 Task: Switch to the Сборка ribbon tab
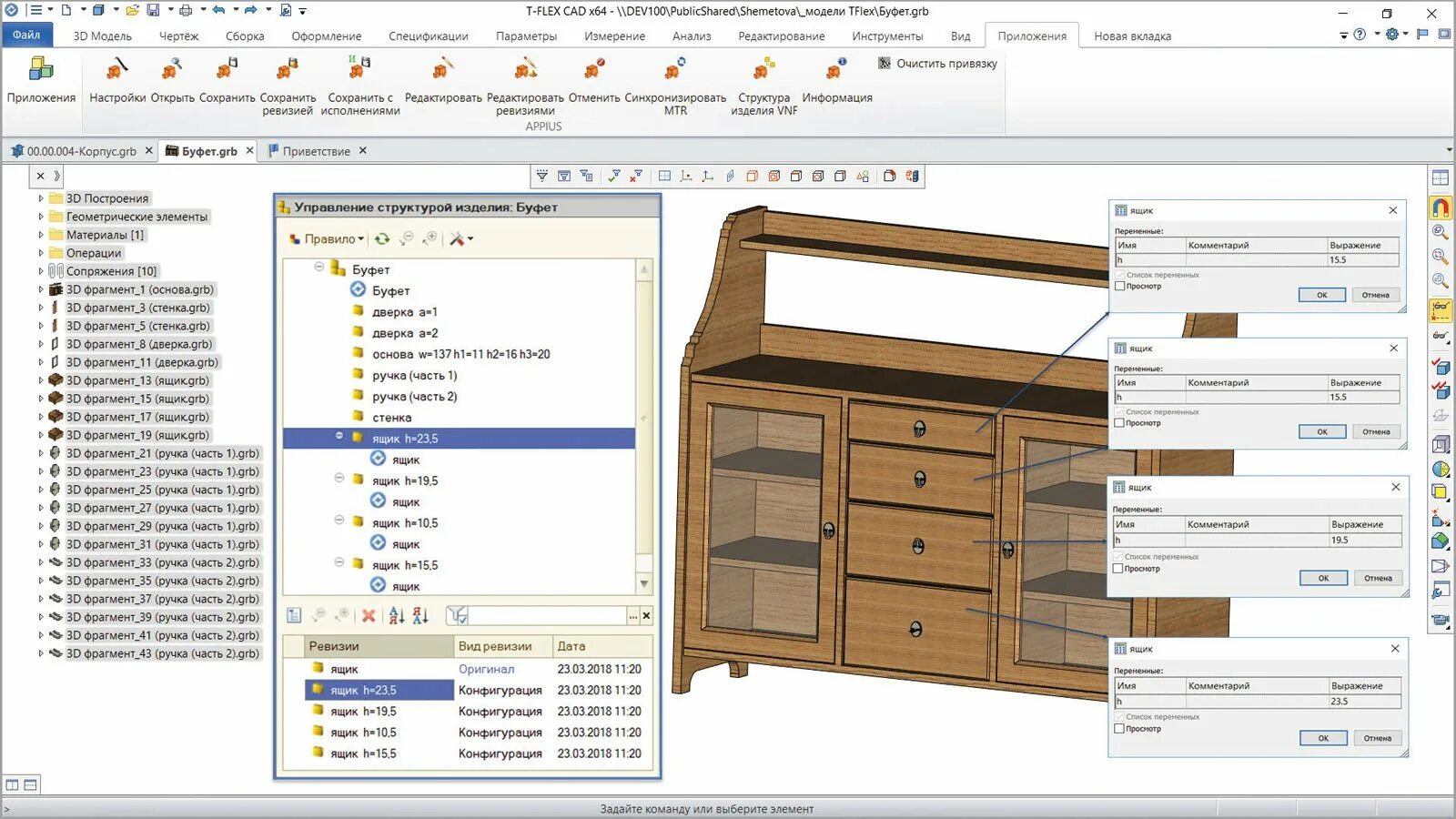tap(245, 36)
